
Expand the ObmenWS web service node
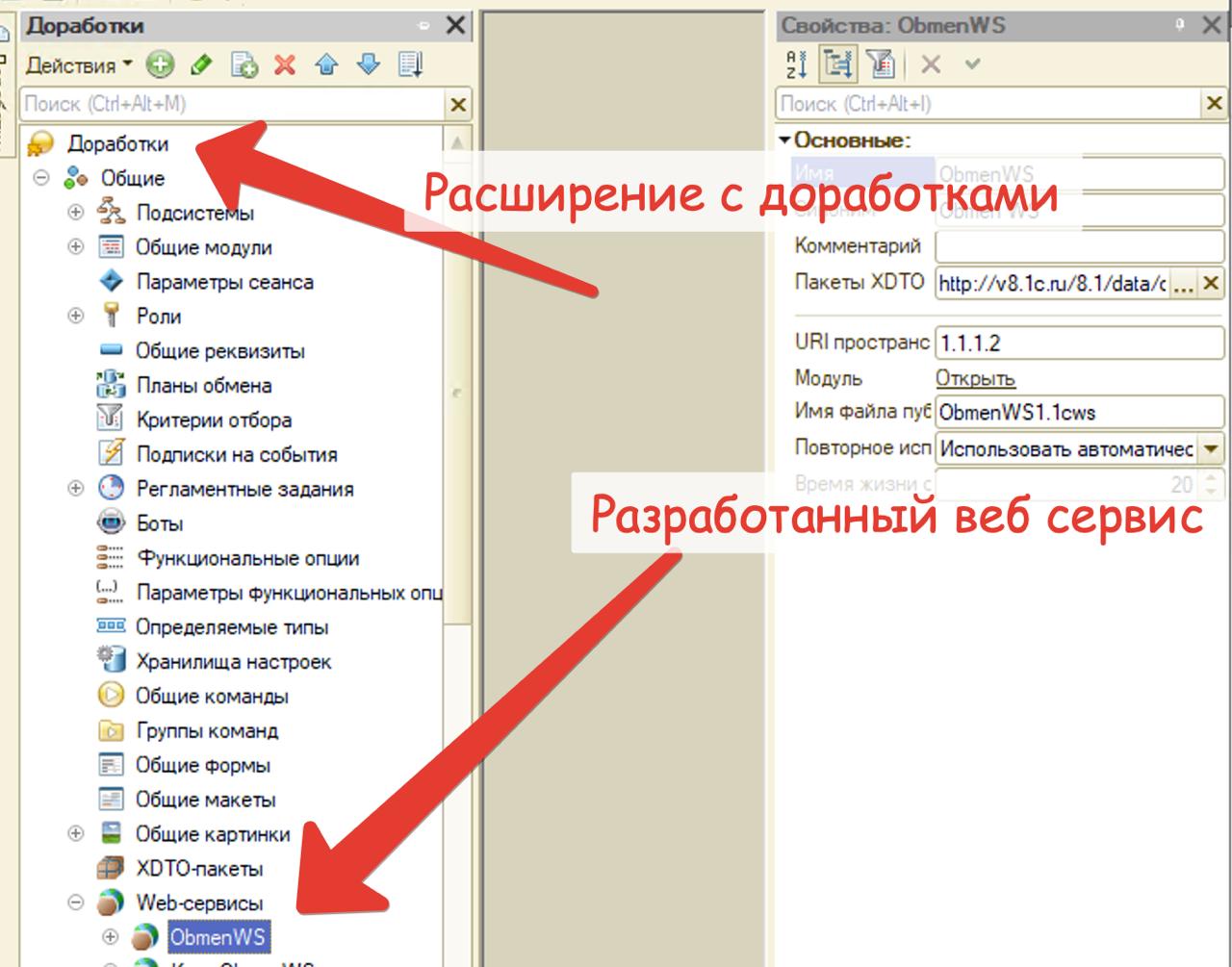[111, 936]
